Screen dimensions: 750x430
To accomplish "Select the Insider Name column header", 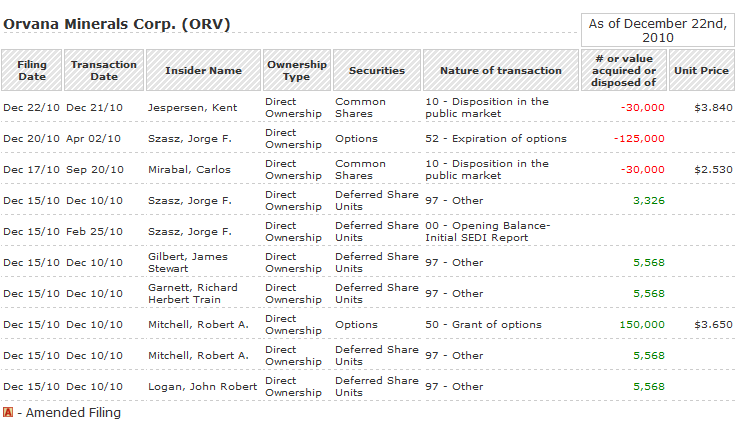I will 203,71.
